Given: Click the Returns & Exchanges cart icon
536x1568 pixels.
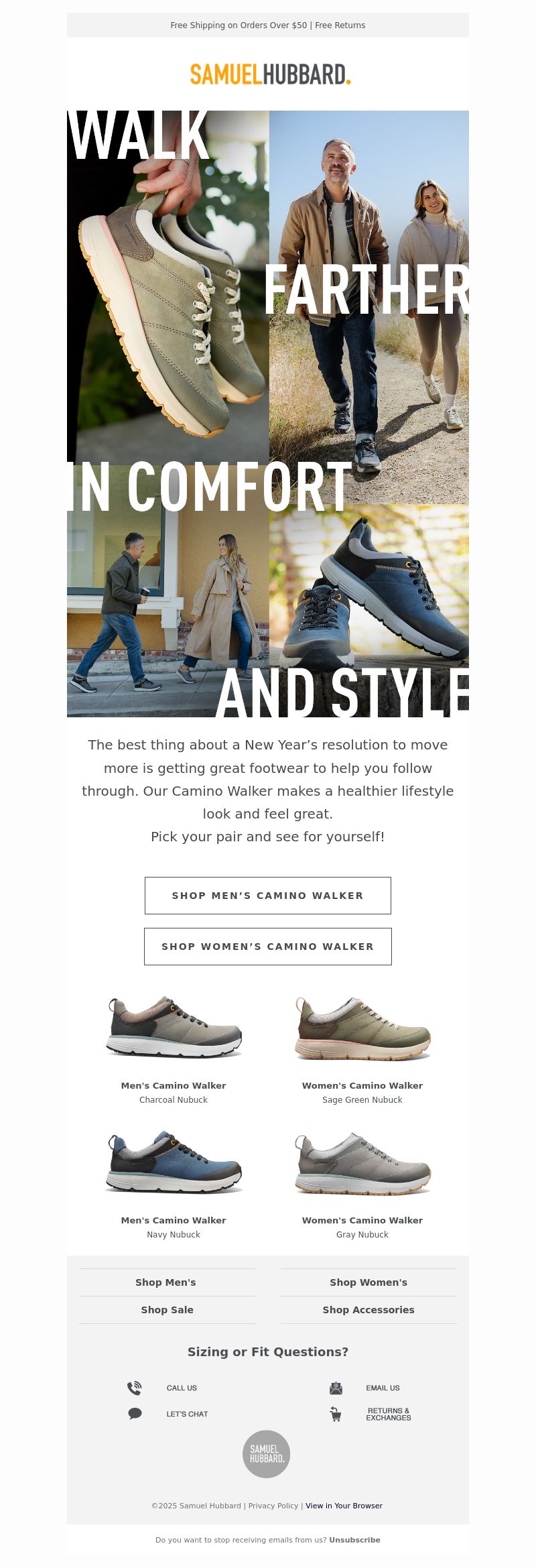Looking at the screenshot, I should click(x=336, y=1414).
